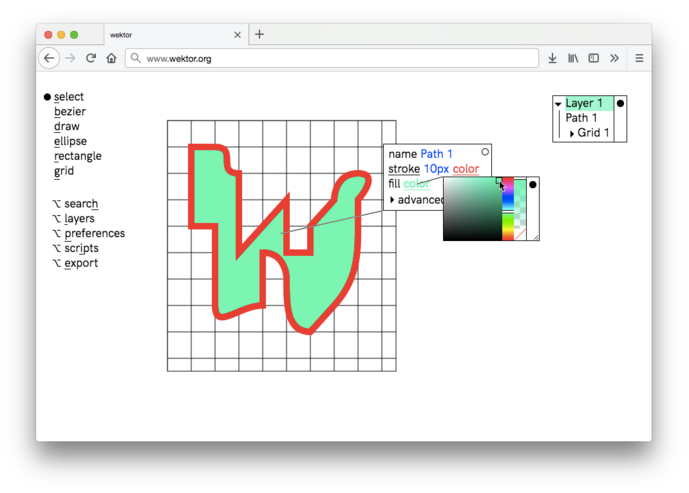Expand the advanced section of Path 1
689x493 pixels.
(392, 200)
